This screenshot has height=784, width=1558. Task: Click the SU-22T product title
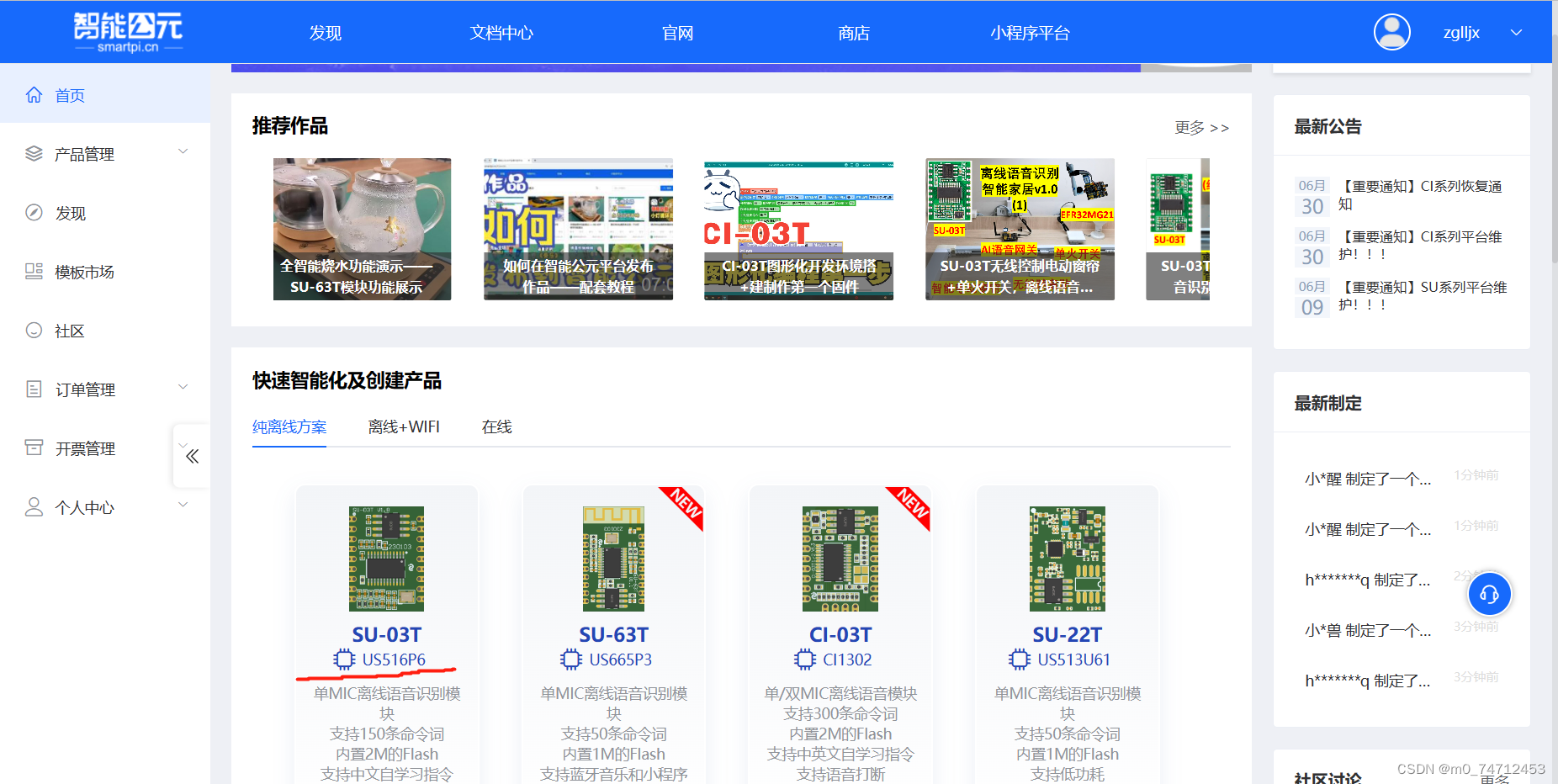point(1067,635)
